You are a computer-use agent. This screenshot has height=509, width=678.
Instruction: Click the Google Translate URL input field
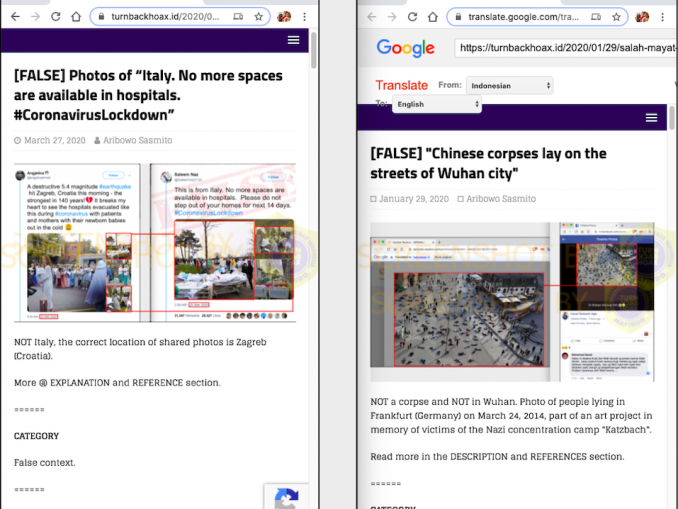pos(566,48)
